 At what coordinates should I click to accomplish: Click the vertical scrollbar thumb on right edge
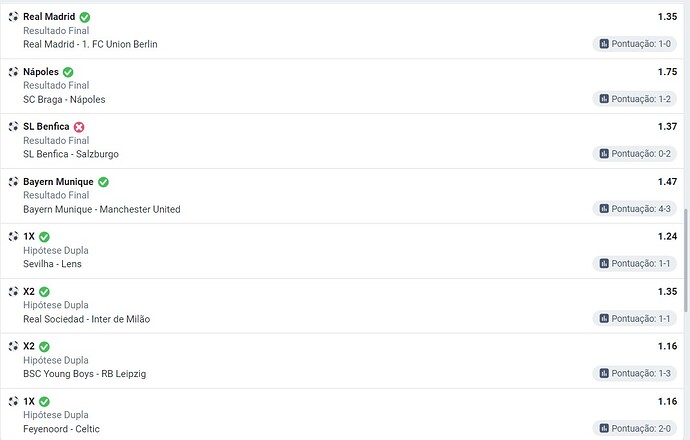point(686,260)
